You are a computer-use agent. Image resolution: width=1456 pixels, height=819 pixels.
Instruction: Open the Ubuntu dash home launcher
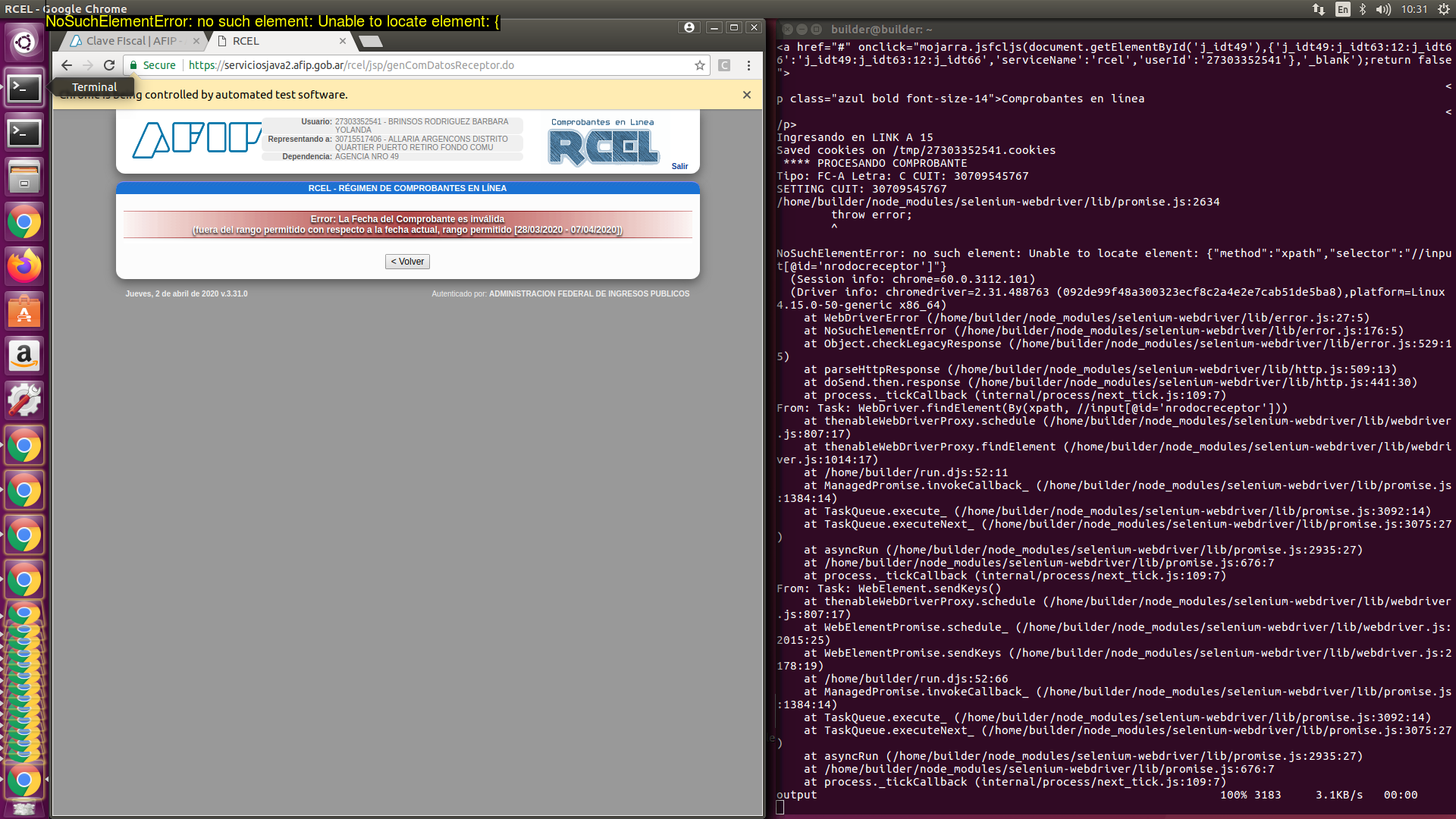click(24, 42)
